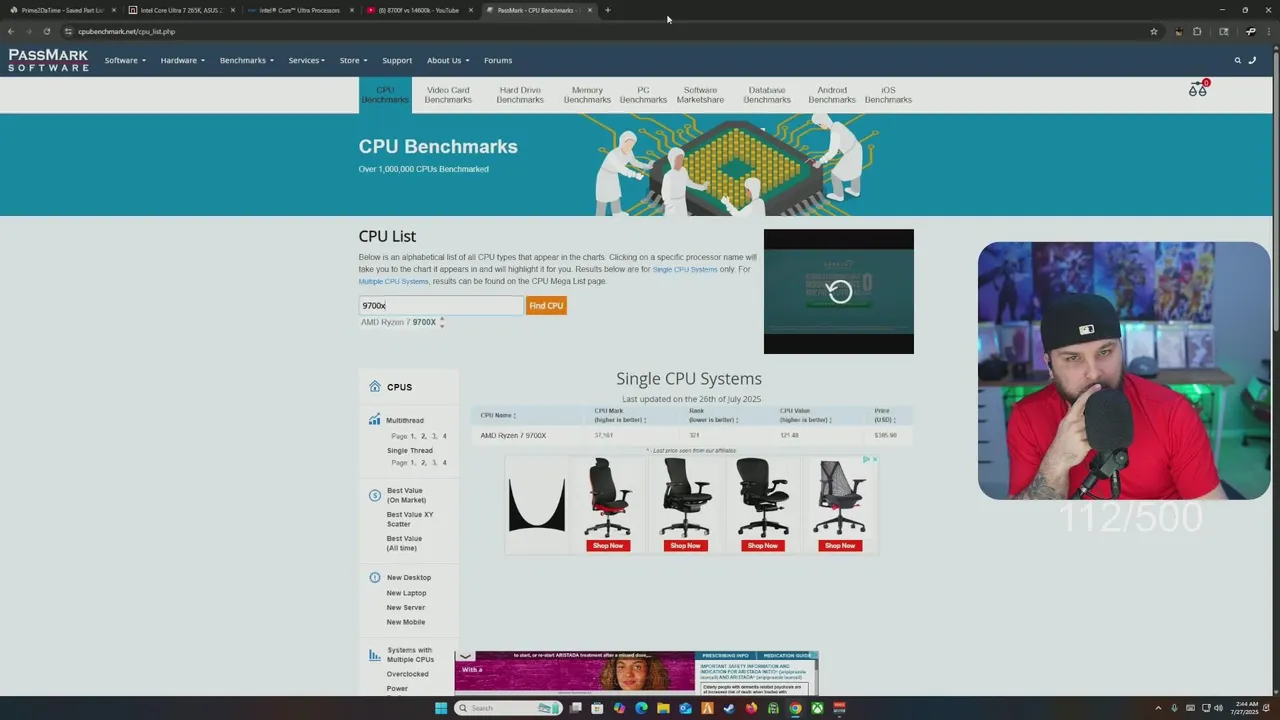Switch to Memory Benchmarks tab
This screenshot has height=720, width=1280.
click(x=587, y=95)
